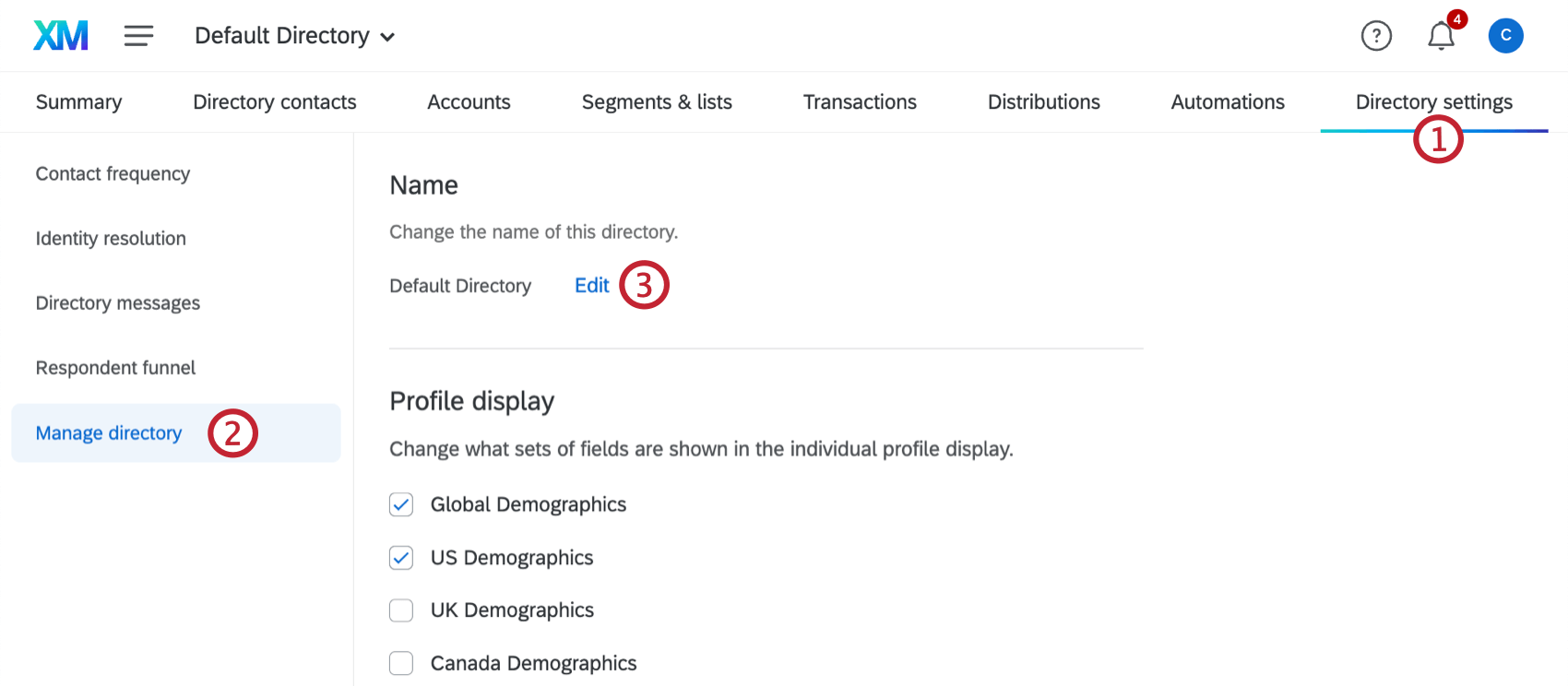Switch to the Accounts tab

click(x=469, y=101)
